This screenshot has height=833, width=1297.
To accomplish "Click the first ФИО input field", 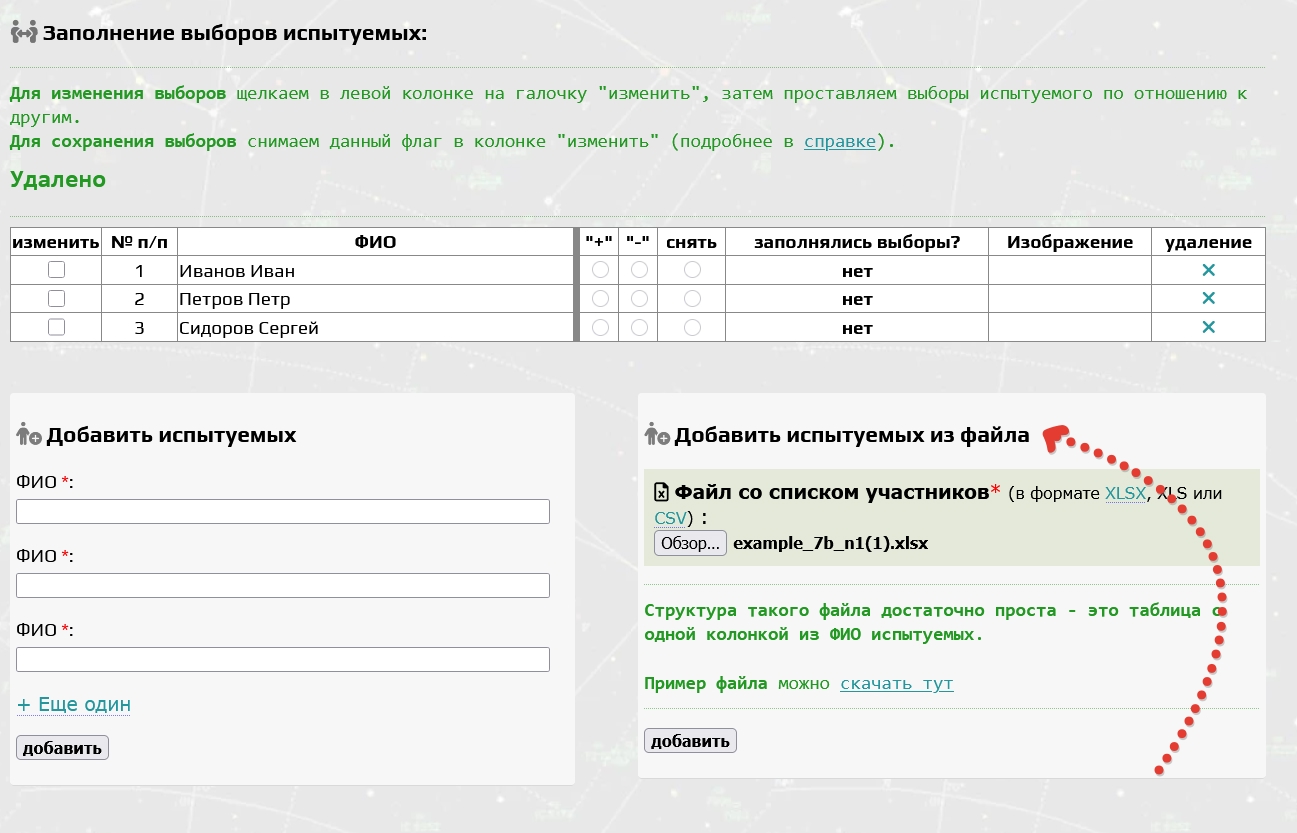I will point(283,511).
